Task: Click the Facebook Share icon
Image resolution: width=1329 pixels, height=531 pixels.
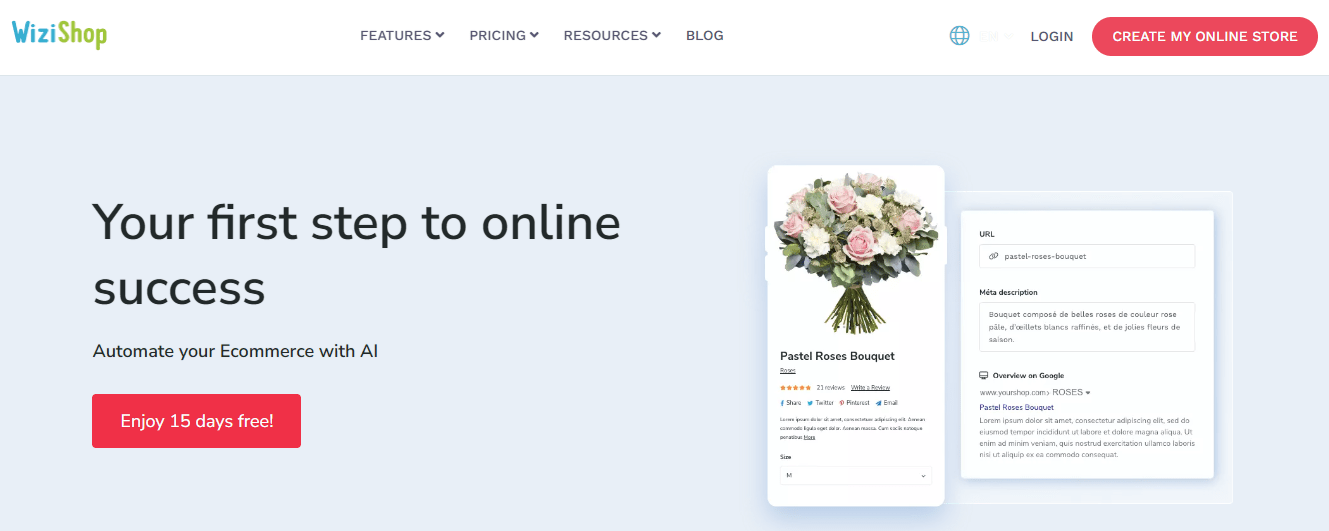Action: (782, 403)
